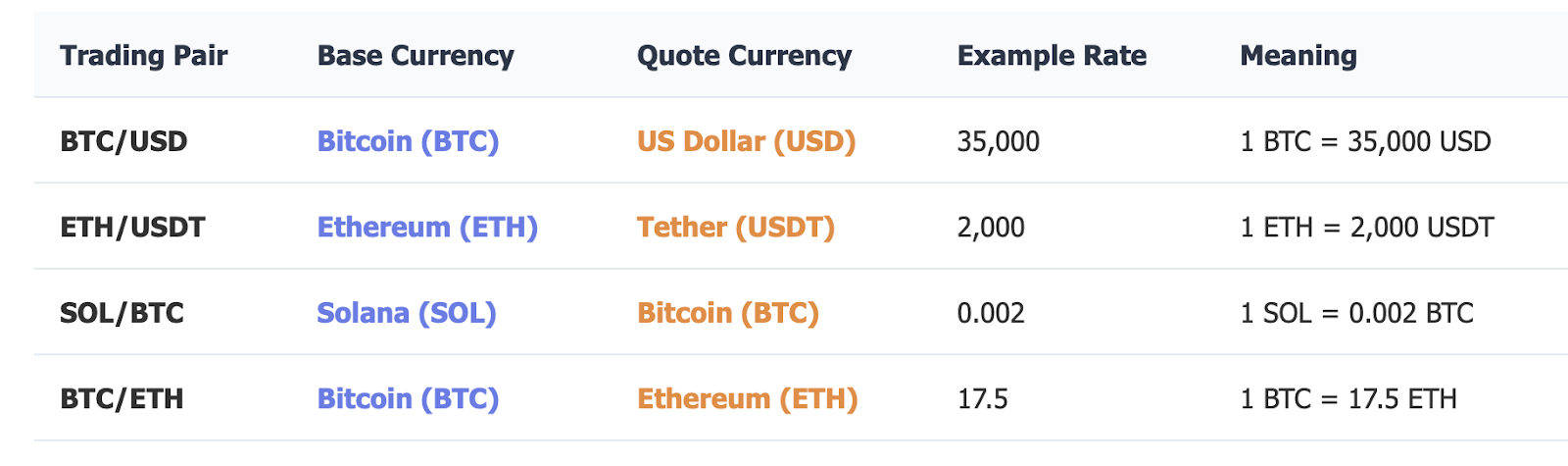Select the 35,000 example rate value
The width and height of the screenshot is (1568, 466).
(x=998, y=141)
